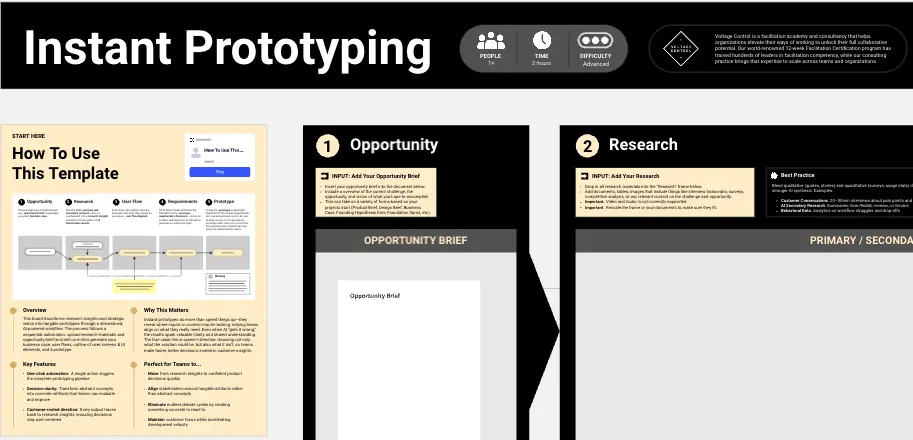Click the Overview section heading
Screen dimensions: 913x440
tap(36, 310)
